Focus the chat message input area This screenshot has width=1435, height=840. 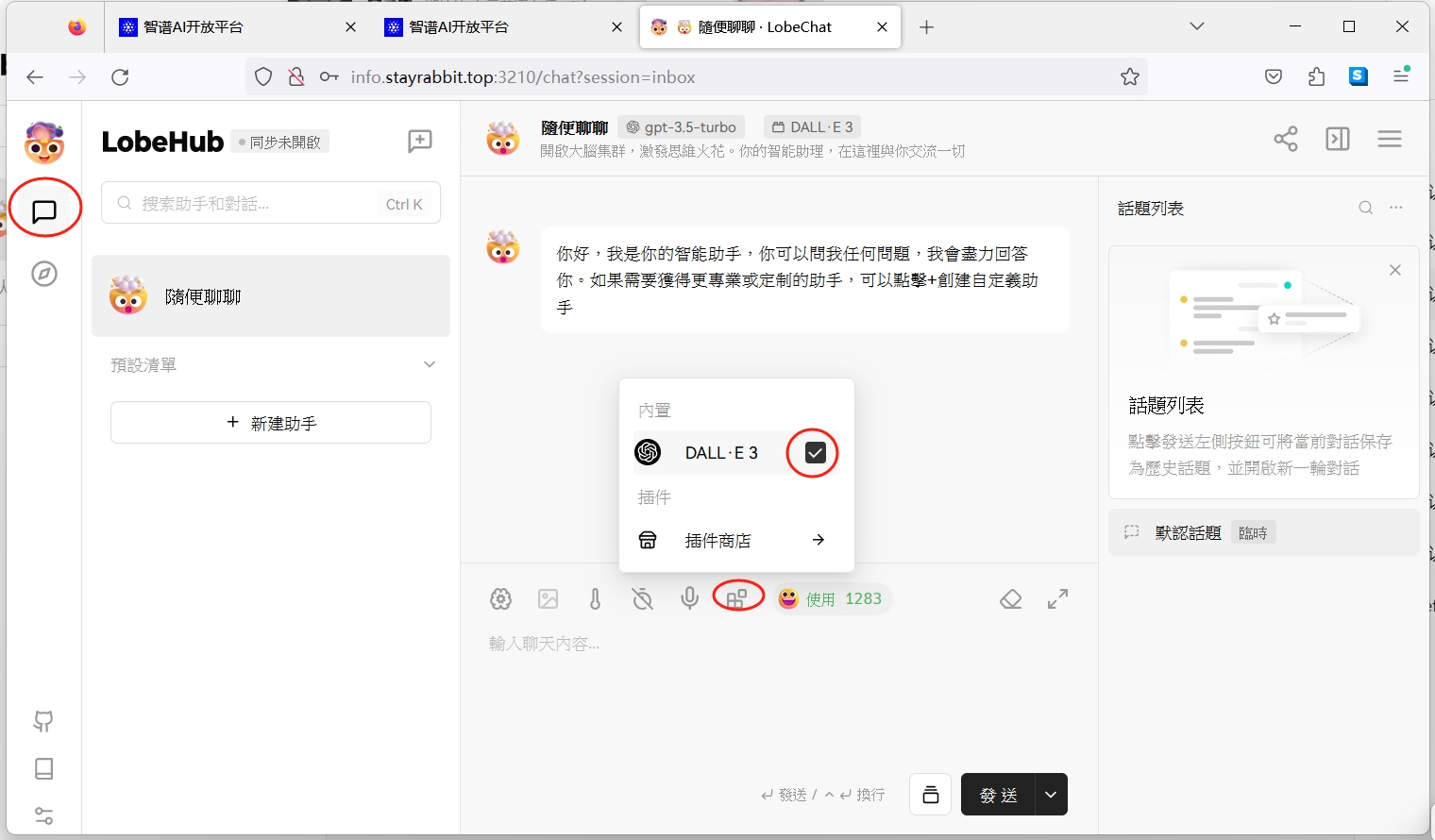click(x=779, y=694)
